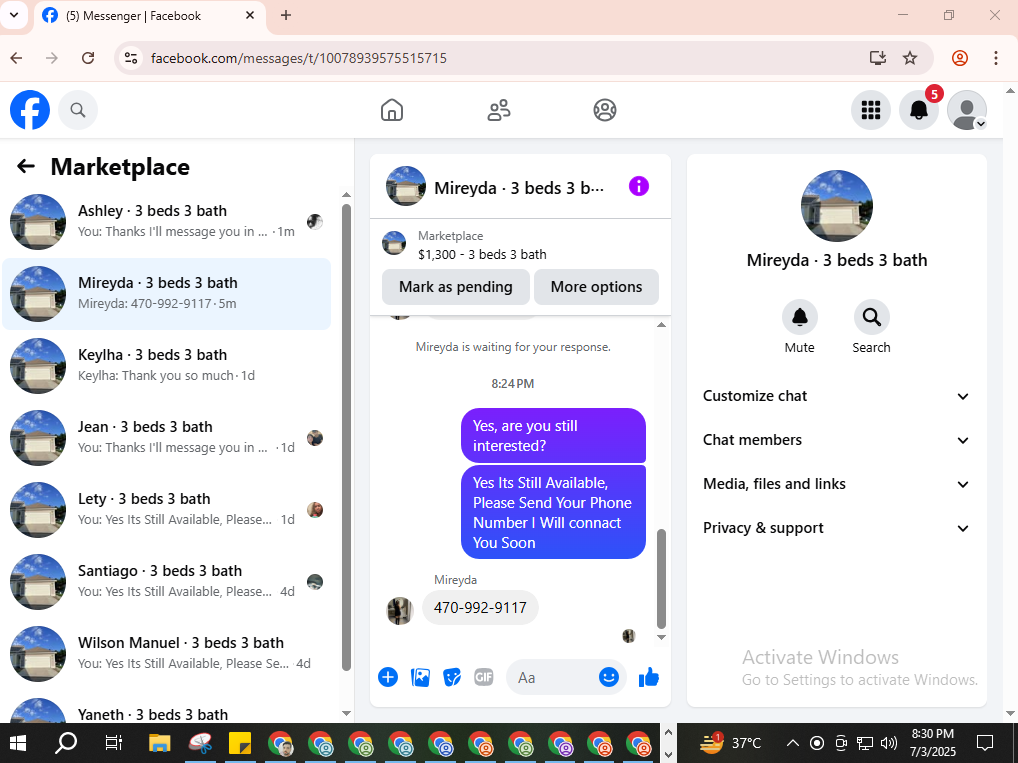This screenshot has height=763, width=1018.
Task: Open Chrome three-dot menu
Action: (x=995, y=58)
